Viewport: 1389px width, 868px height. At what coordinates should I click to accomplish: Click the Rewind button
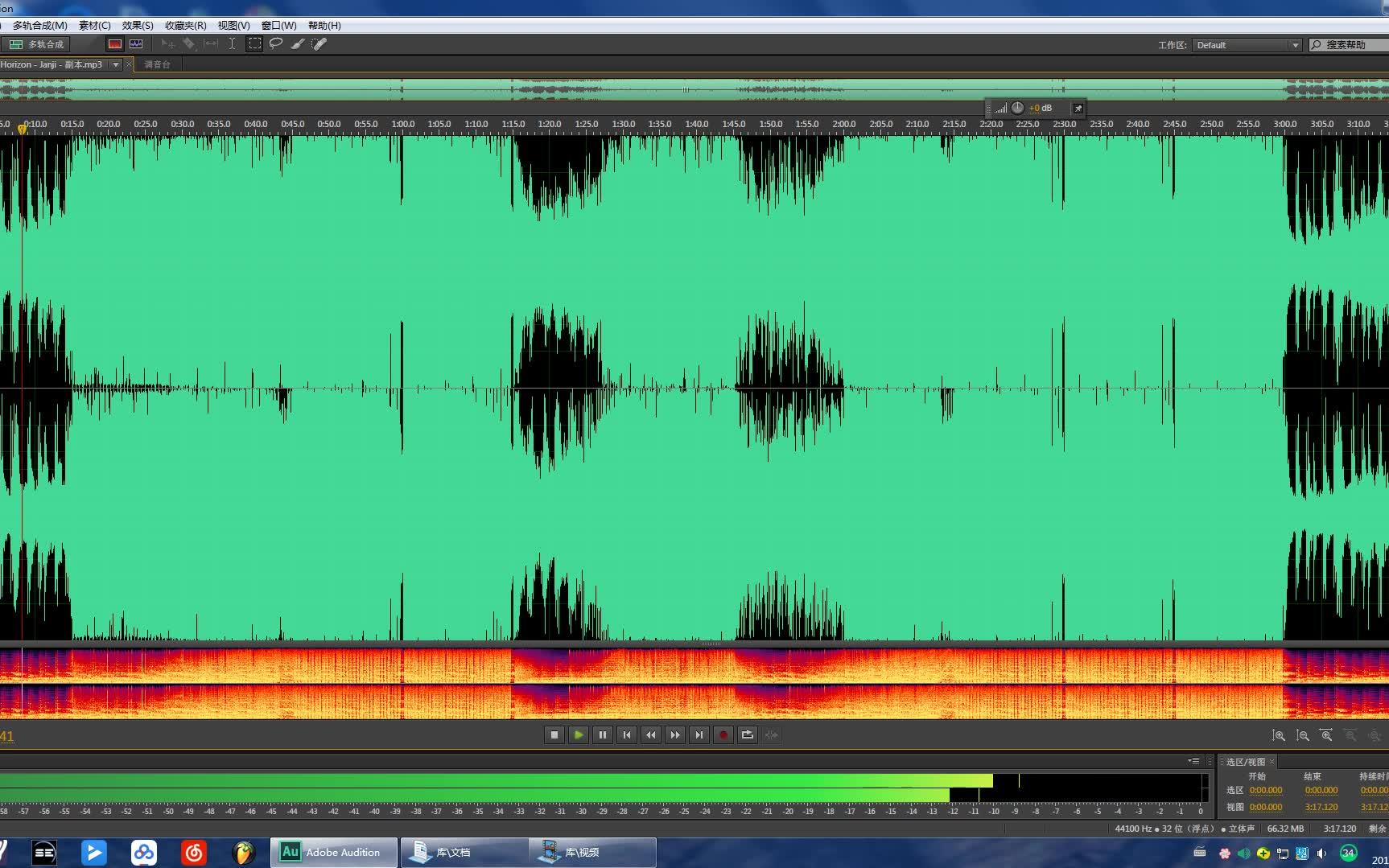pyautogui.click(x=650, y=734)
